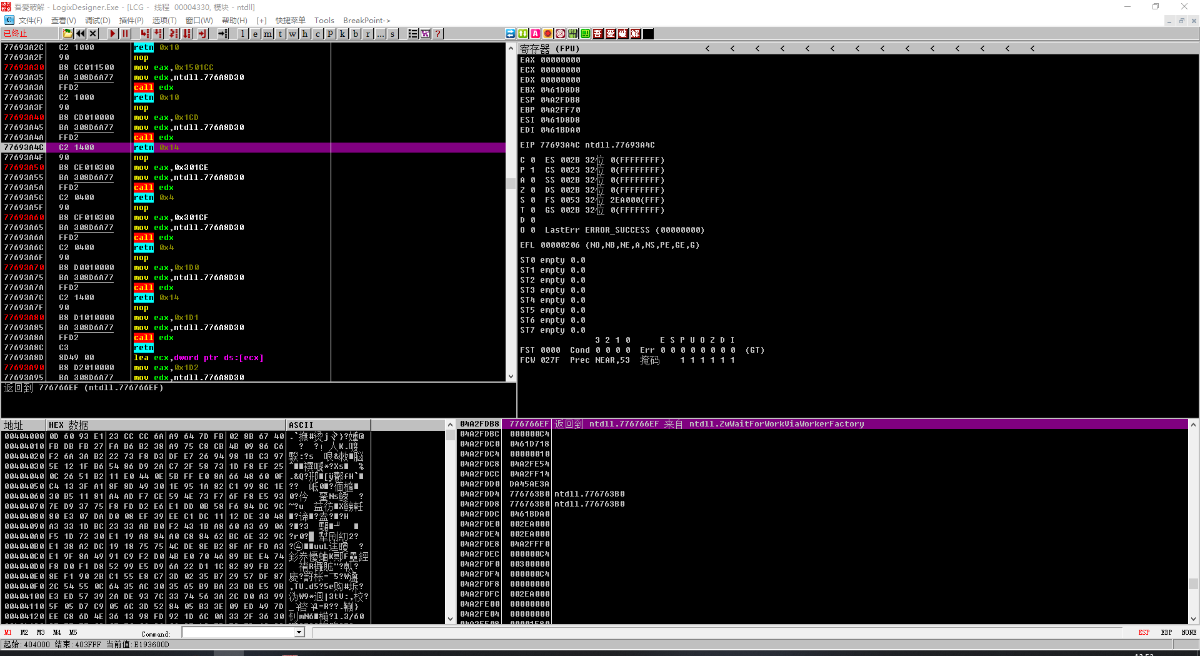Open handles window with 'h' button
The height and width of the screenshot is (656, 1200).
click(x=306, y=33)
